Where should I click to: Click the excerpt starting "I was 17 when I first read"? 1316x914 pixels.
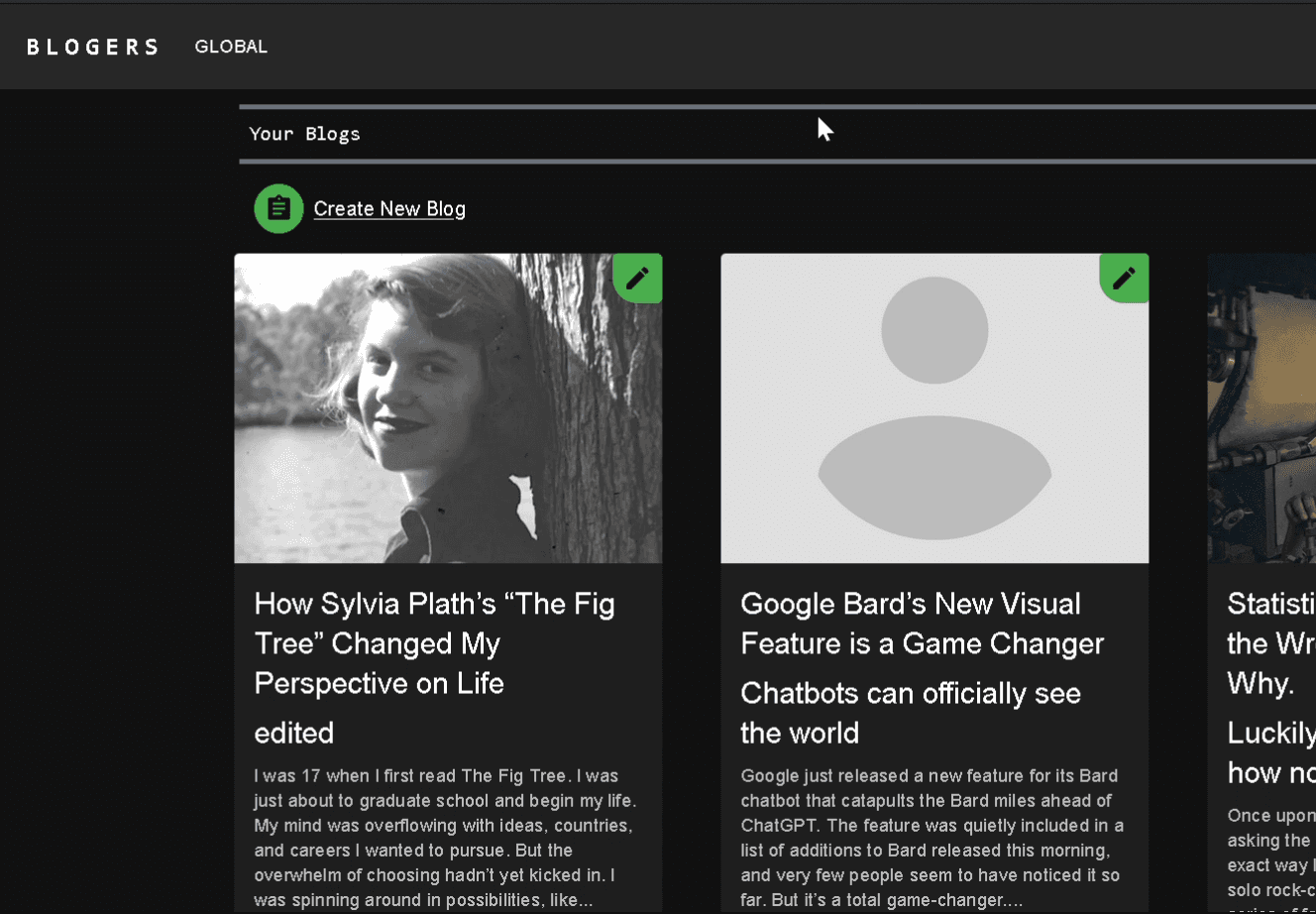pos(446,838)
